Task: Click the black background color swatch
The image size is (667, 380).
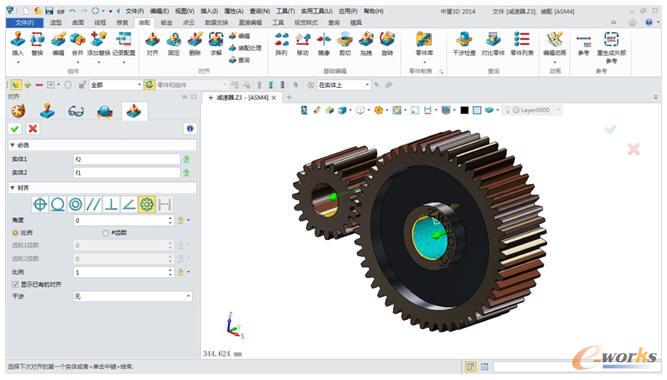Action: click(x=465, y=111)
